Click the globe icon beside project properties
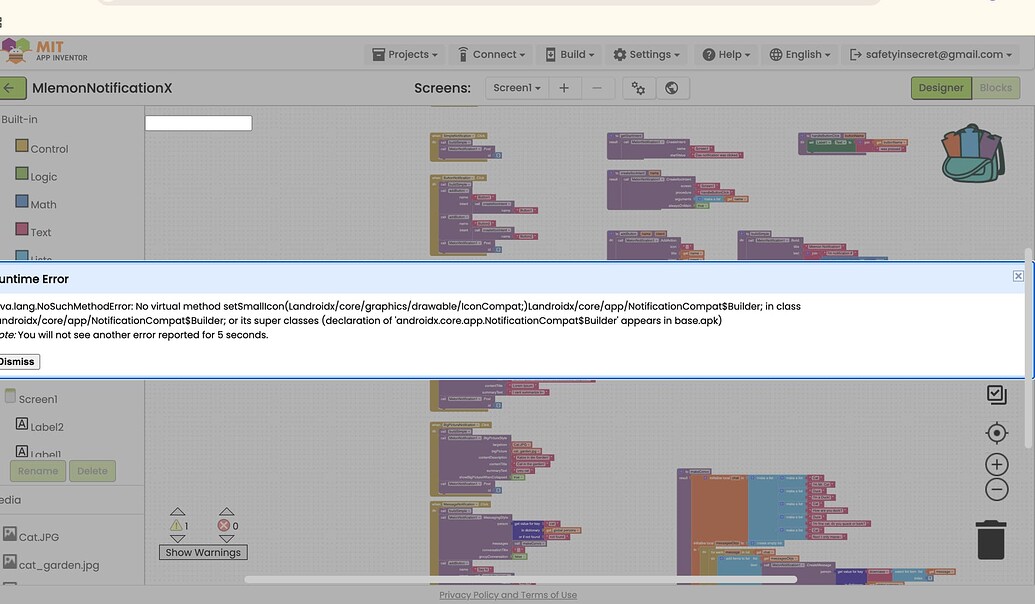Viewport: 1035px width, 604px height. 672,88
